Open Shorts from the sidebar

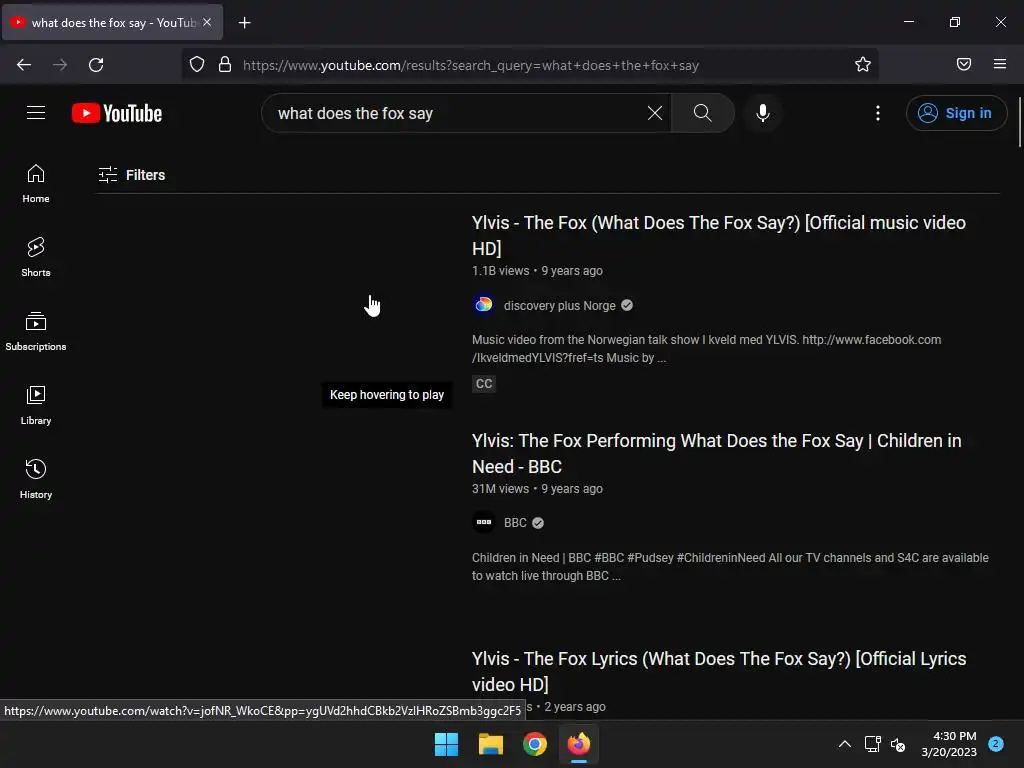(x=36, y=257)
